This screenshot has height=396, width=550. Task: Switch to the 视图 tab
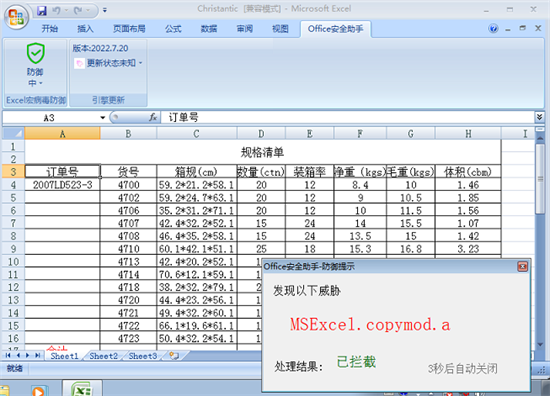coord(280,29)
